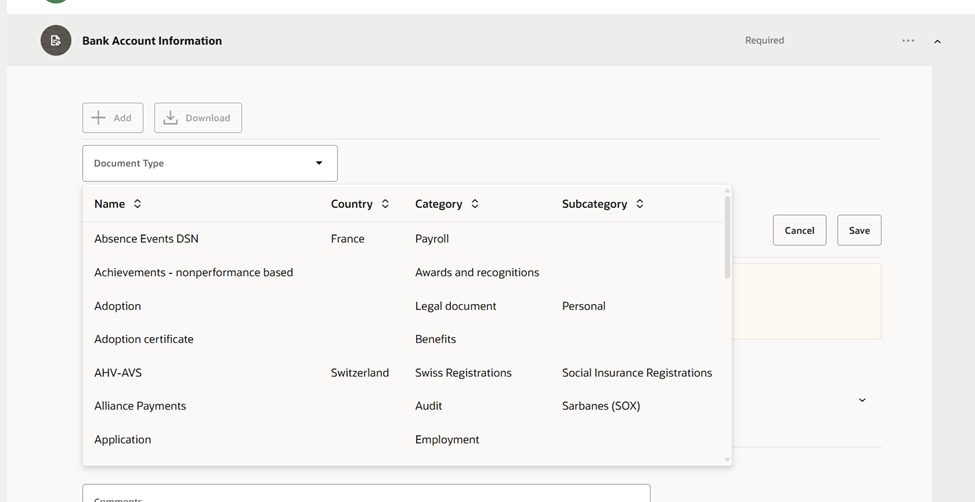The height and width of the screenshot is (502, 975).
Task: Sort by Category column arrows
Action: click(x=474, y=204)
